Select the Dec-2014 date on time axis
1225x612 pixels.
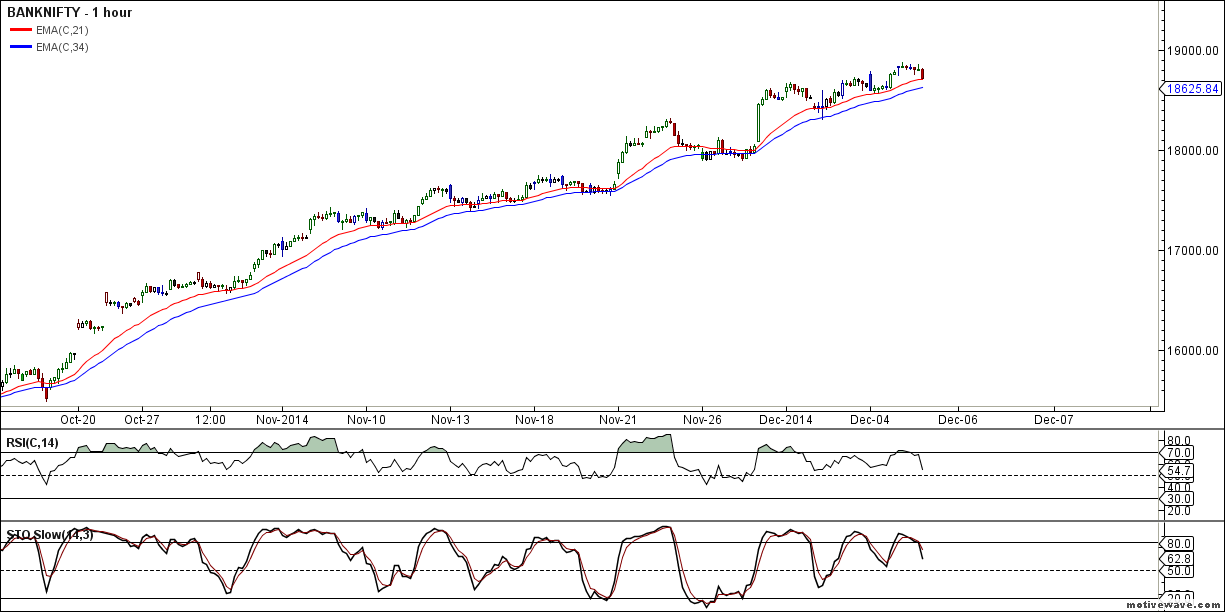(x=787, y=420)
